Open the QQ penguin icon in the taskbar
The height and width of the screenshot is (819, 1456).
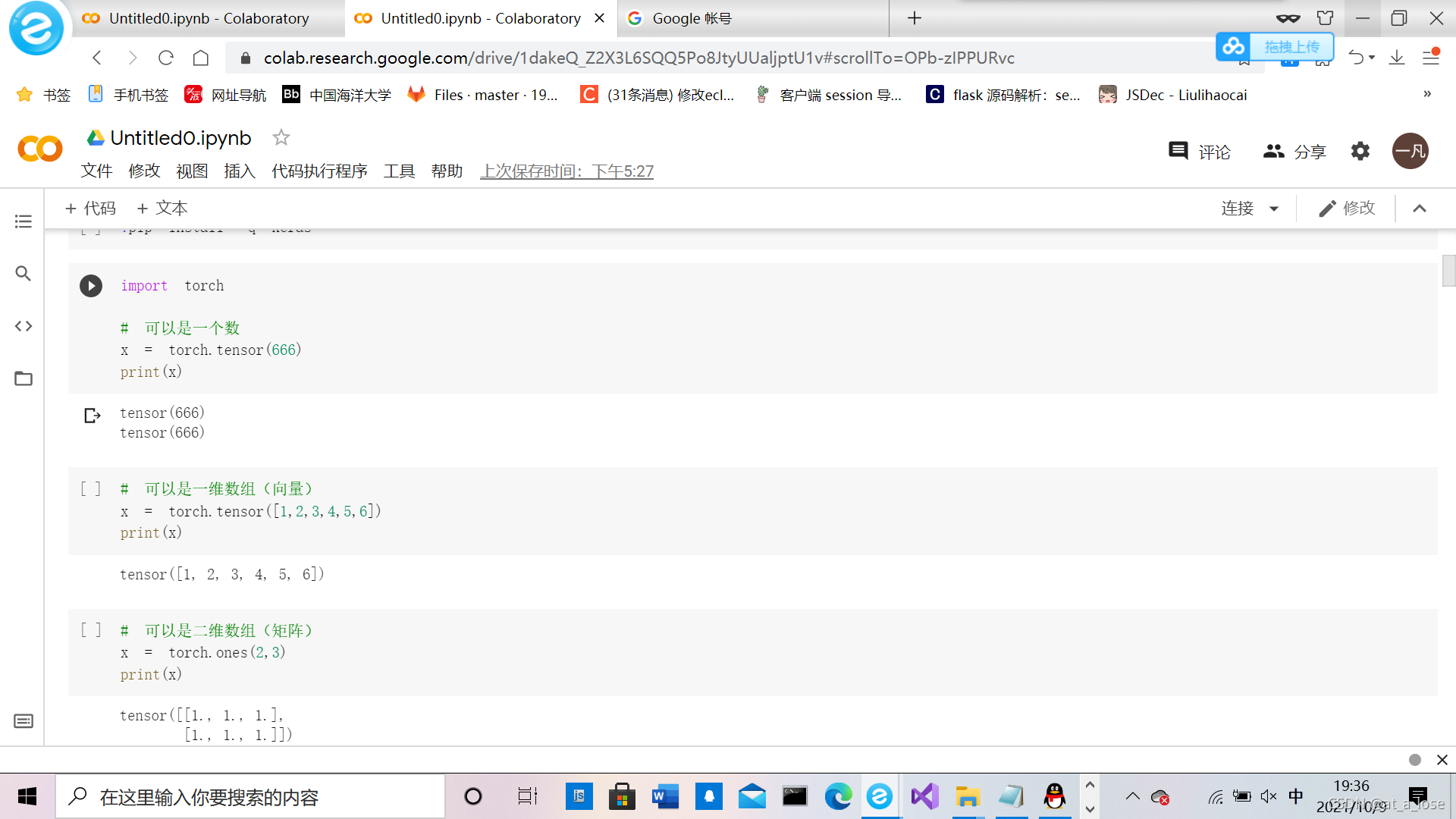coord(1054,796)
